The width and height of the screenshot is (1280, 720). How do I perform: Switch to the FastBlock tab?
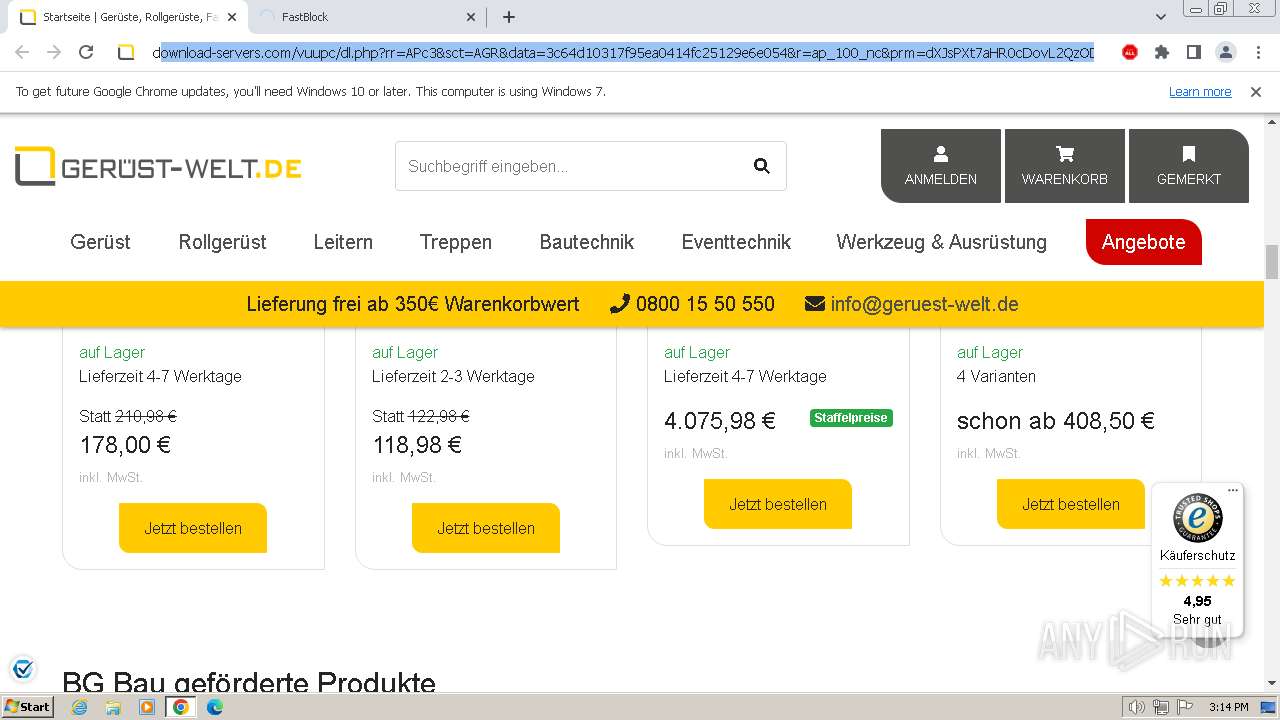(x=365, y=17)
